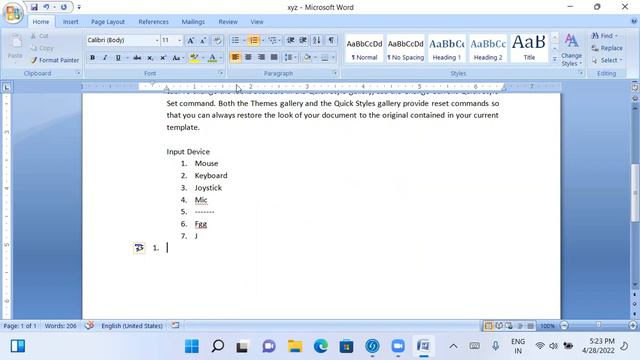Redo the last action
The image size is (640, 360).
(64, 7)
